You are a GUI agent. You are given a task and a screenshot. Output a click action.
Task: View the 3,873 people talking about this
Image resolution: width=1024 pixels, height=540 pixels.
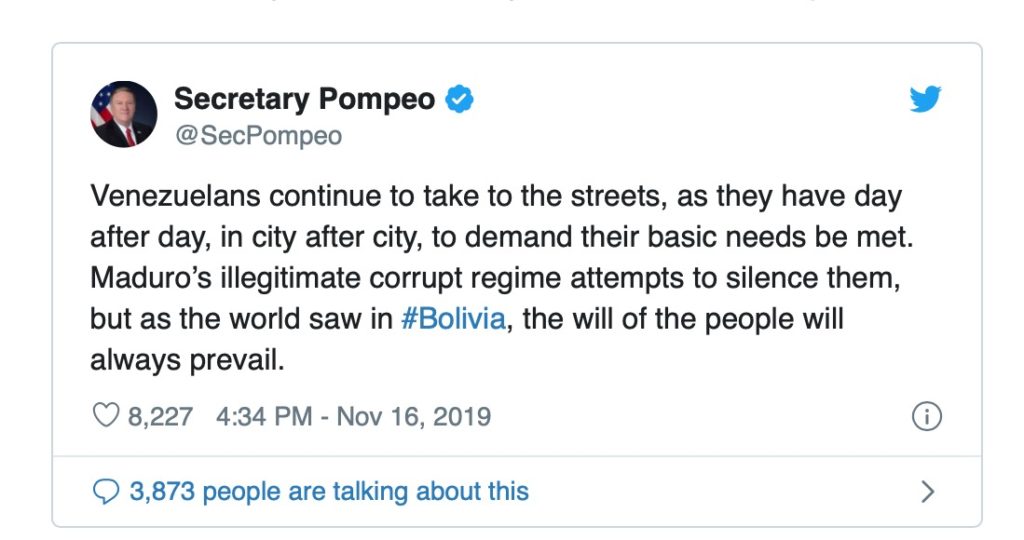tap(329, 491)
